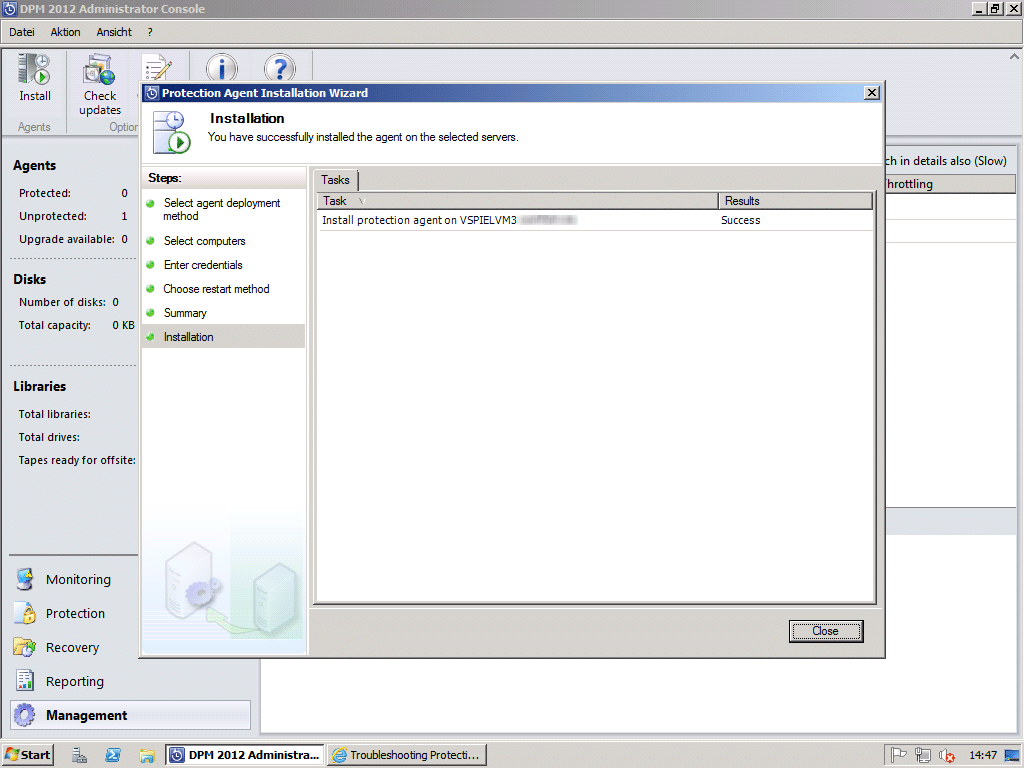Close the installation wizard with Close button
This screenshot has width=1024, height=768.
coord(825,631)
